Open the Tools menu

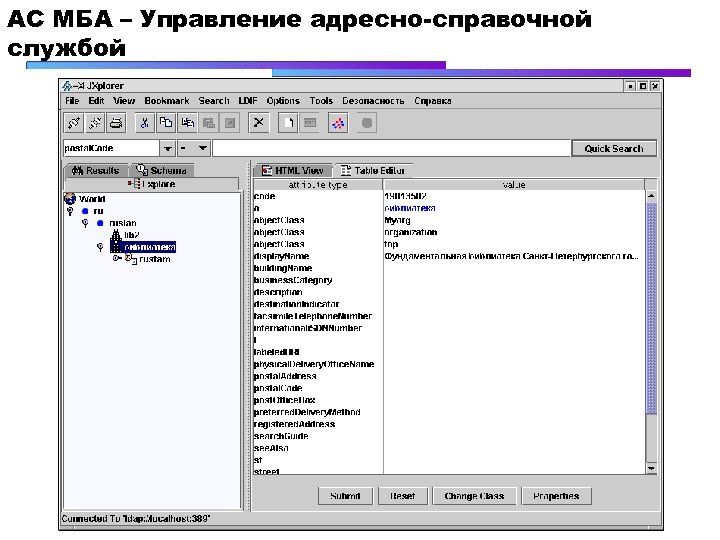pyautogui.click(x=321, y=101)
